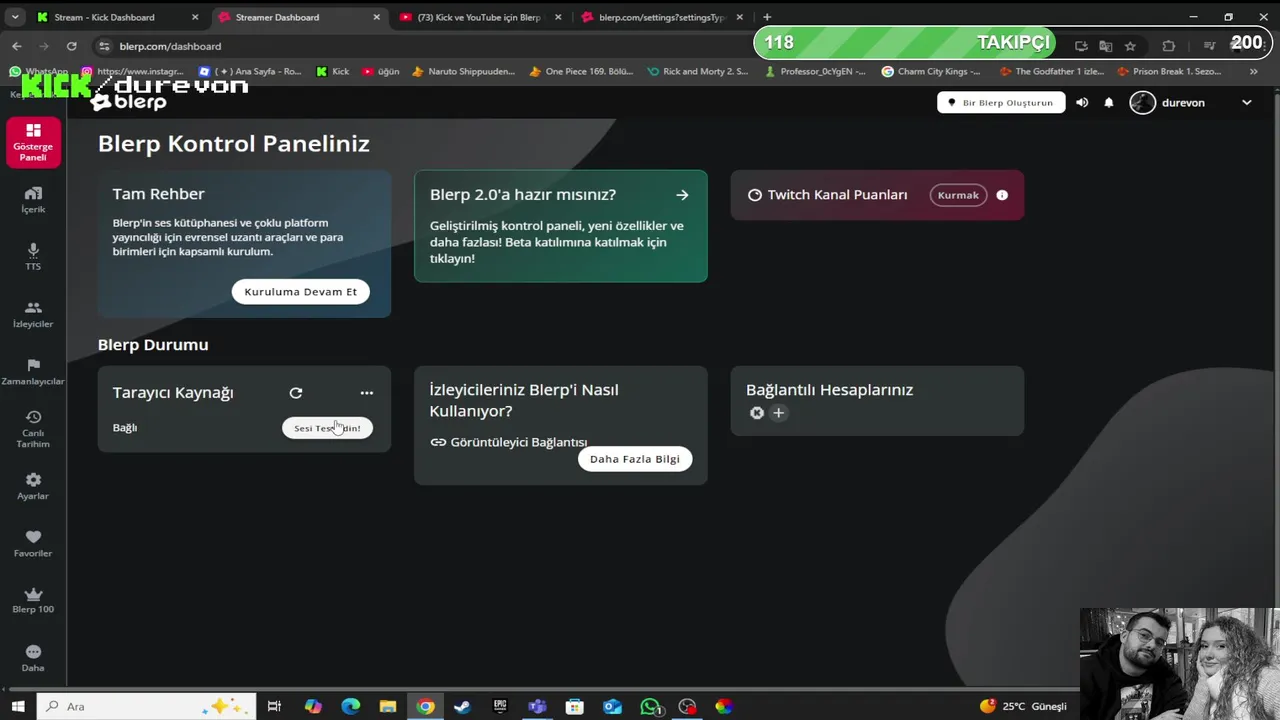The image size is (1280, 720).
Task: Open the Gösterge Paneli sidebar item
Action: click(33, 142)
